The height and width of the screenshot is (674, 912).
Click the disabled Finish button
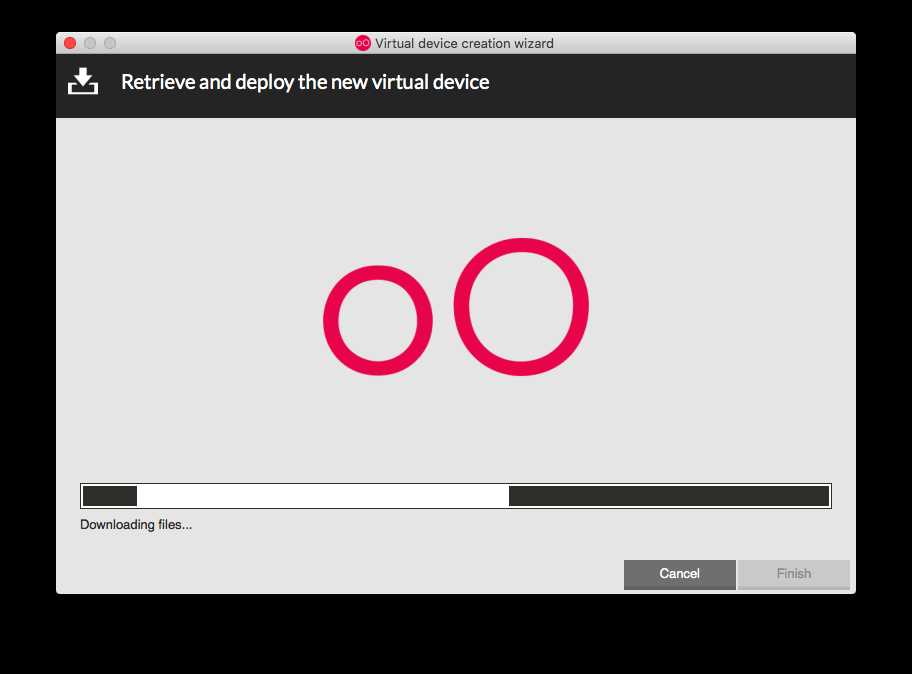coord(793,574)
